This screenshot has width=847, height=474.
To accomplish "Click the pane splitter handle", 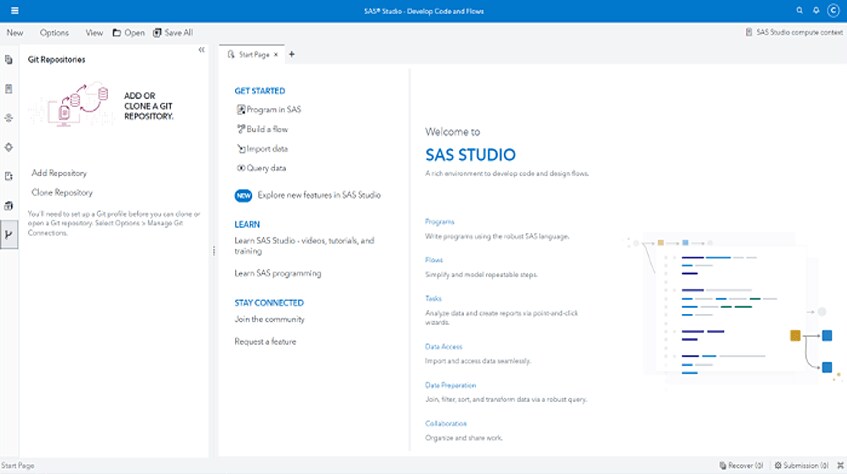I will coord(214,251).
